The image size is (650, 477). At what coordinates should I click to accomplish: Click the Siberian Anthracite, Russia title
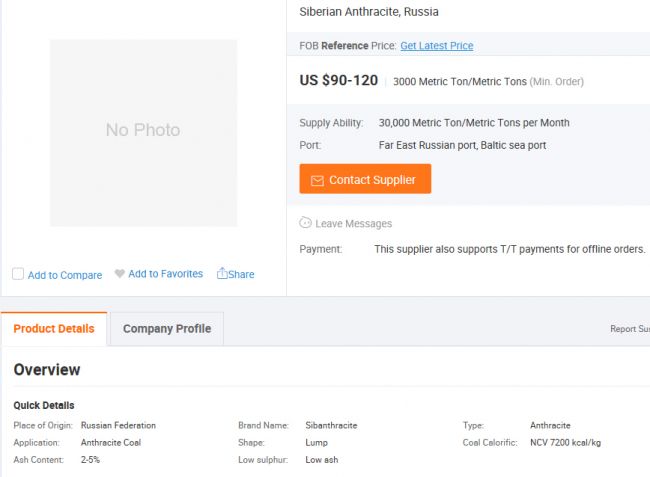(369, 12)
